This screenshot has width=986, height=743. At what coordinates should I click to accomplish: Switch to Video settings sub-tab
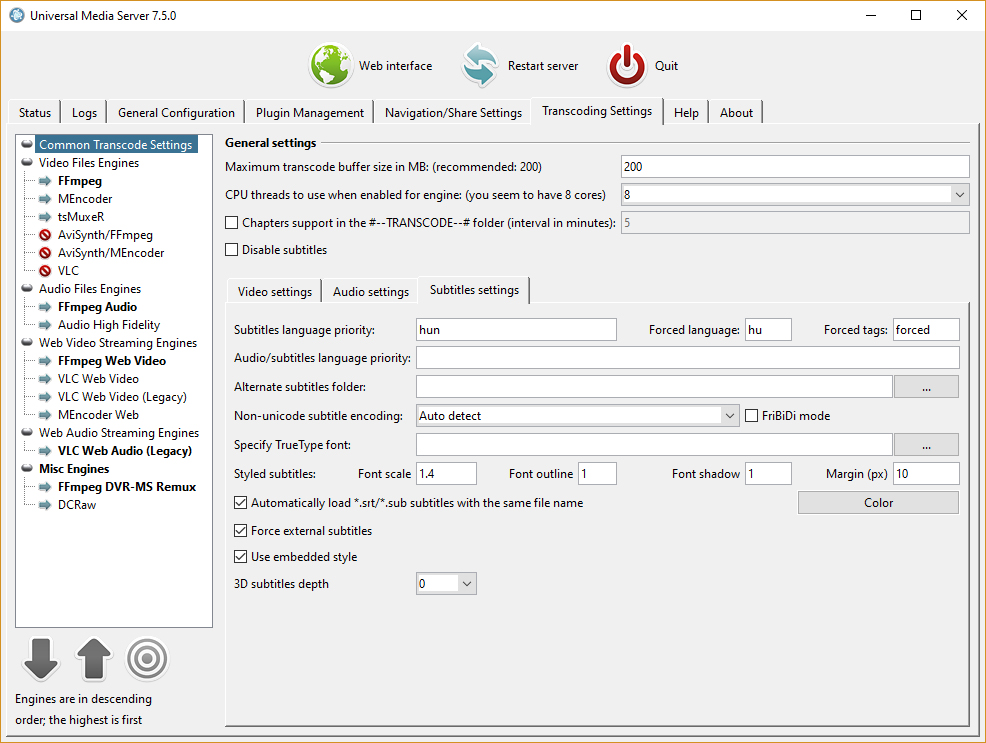(275, 292)
